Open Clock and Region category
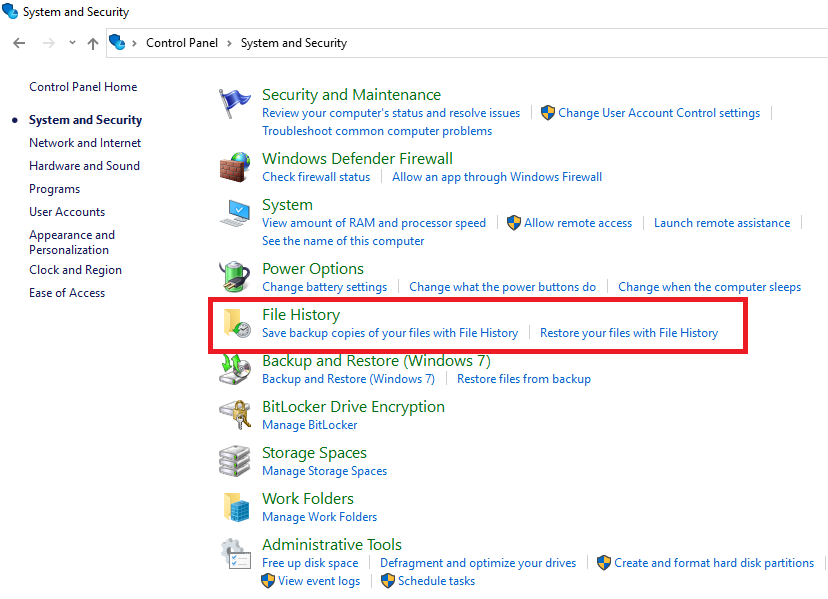 [x=76, y=270]
